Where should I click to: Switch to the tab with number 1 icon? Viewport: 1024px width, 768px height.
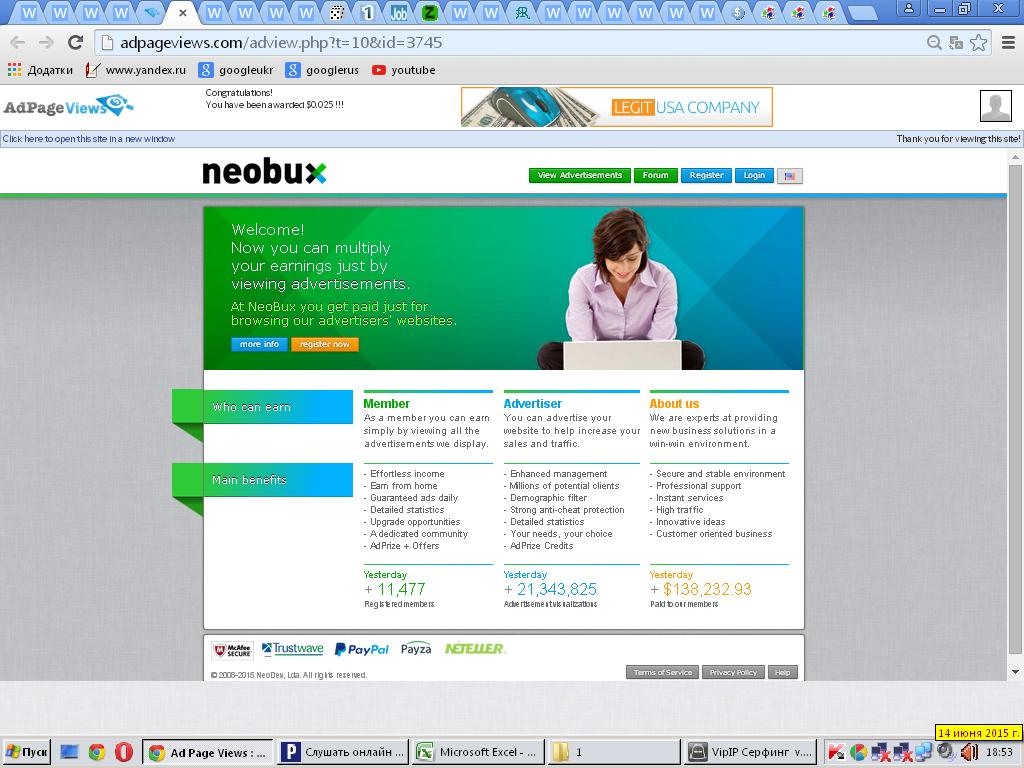(x=368, y=12)
